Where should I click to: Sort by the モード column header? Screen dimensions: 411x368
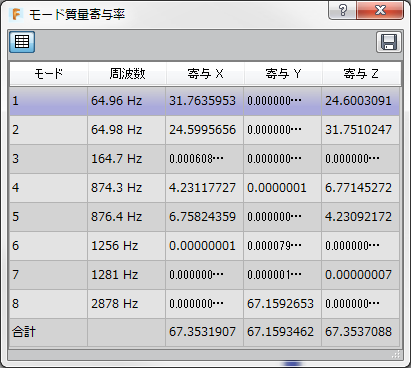pyautogui.click(x=49, y=73)
